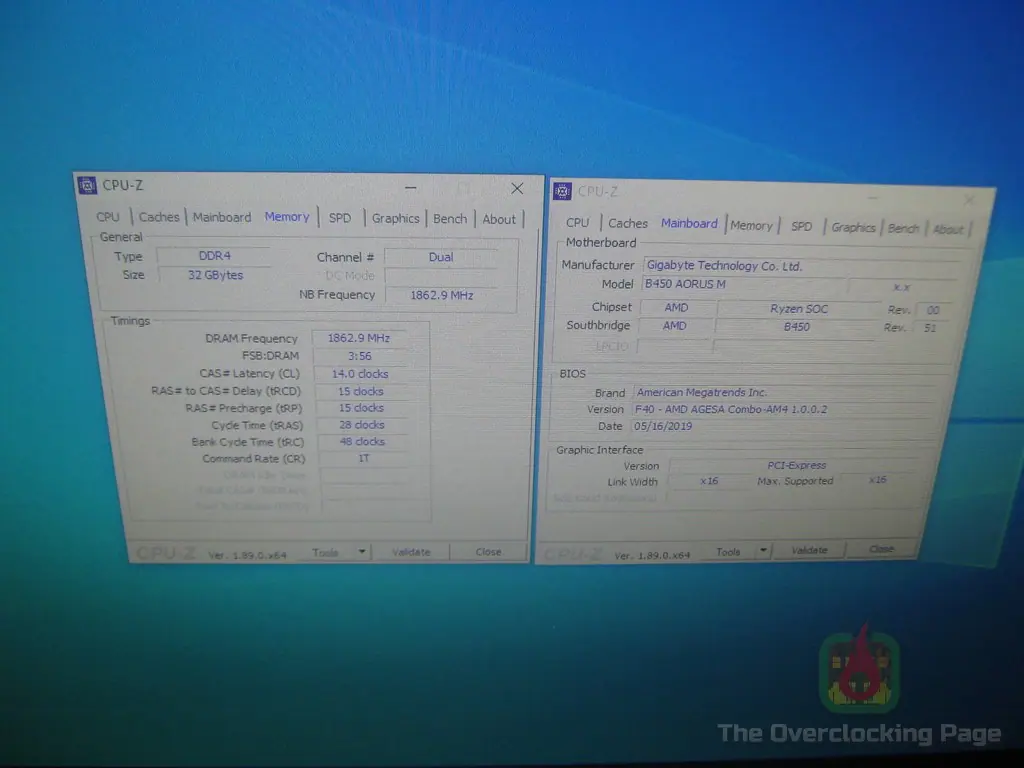
Task: Click Validate button in left CPU-Z window
Action: click(411, 552)
